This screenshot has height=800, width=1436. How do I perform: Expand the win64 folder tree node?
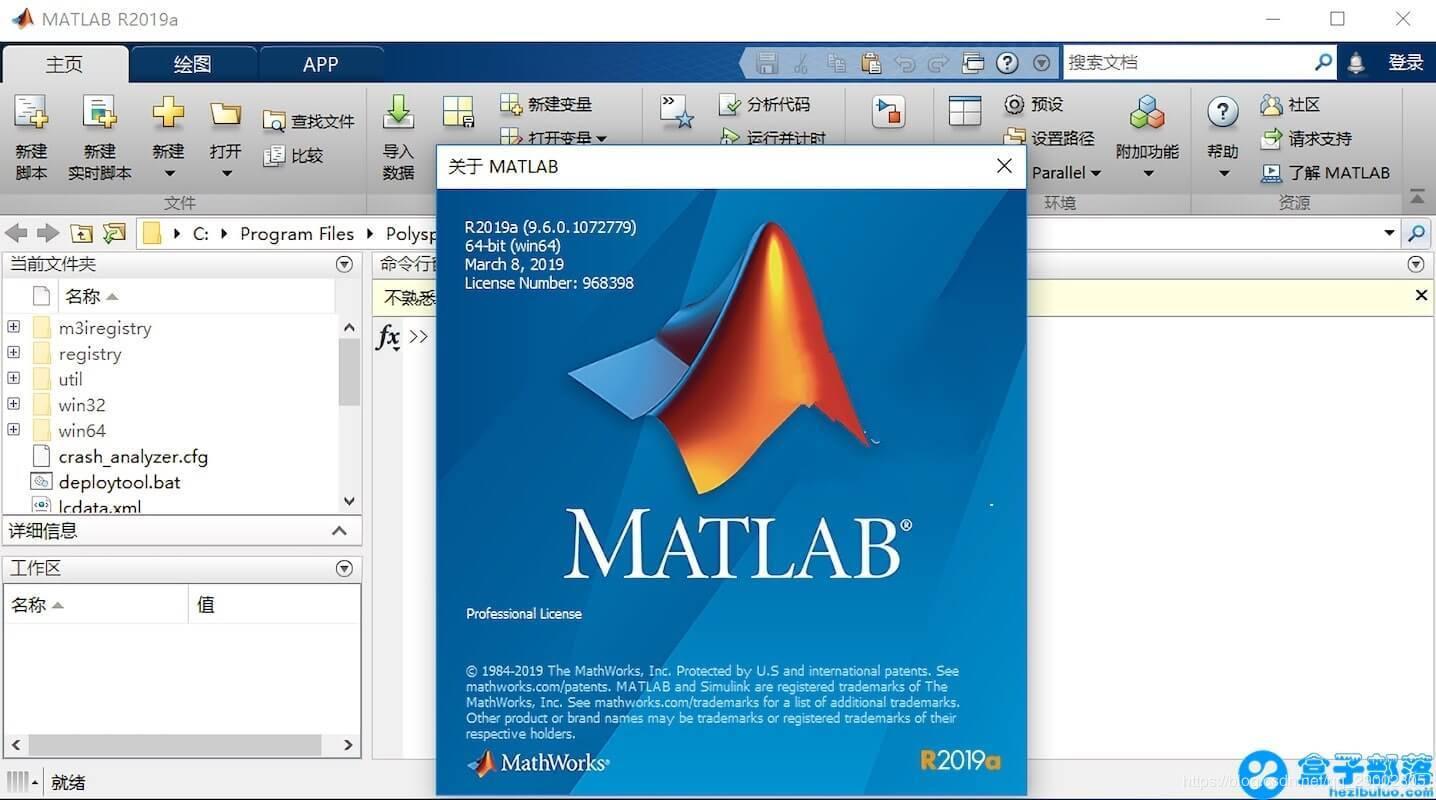pos(13,430)
